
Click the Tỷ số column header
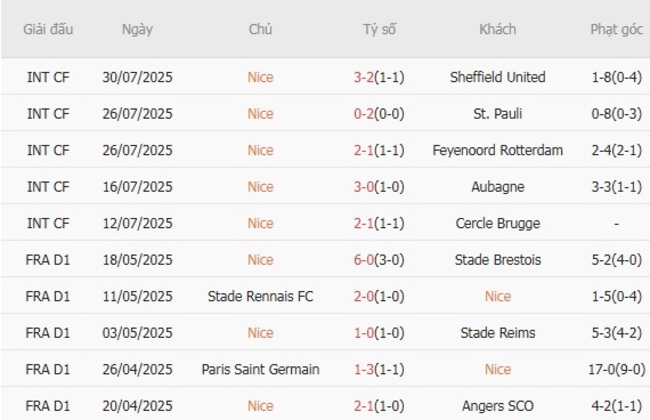pos(379,29)
